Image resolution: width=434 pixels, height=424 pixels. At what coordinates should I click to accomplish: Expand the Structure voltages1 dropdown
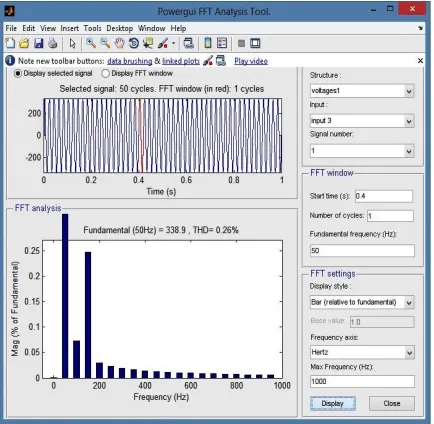pos(362,91)
